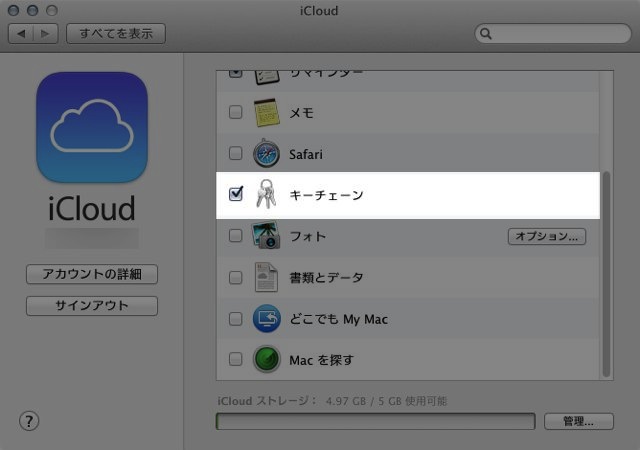This screenshot has height=450, width=640.
Task: Uncheck the キーチェーン checkbox
Action: point(236,194)
